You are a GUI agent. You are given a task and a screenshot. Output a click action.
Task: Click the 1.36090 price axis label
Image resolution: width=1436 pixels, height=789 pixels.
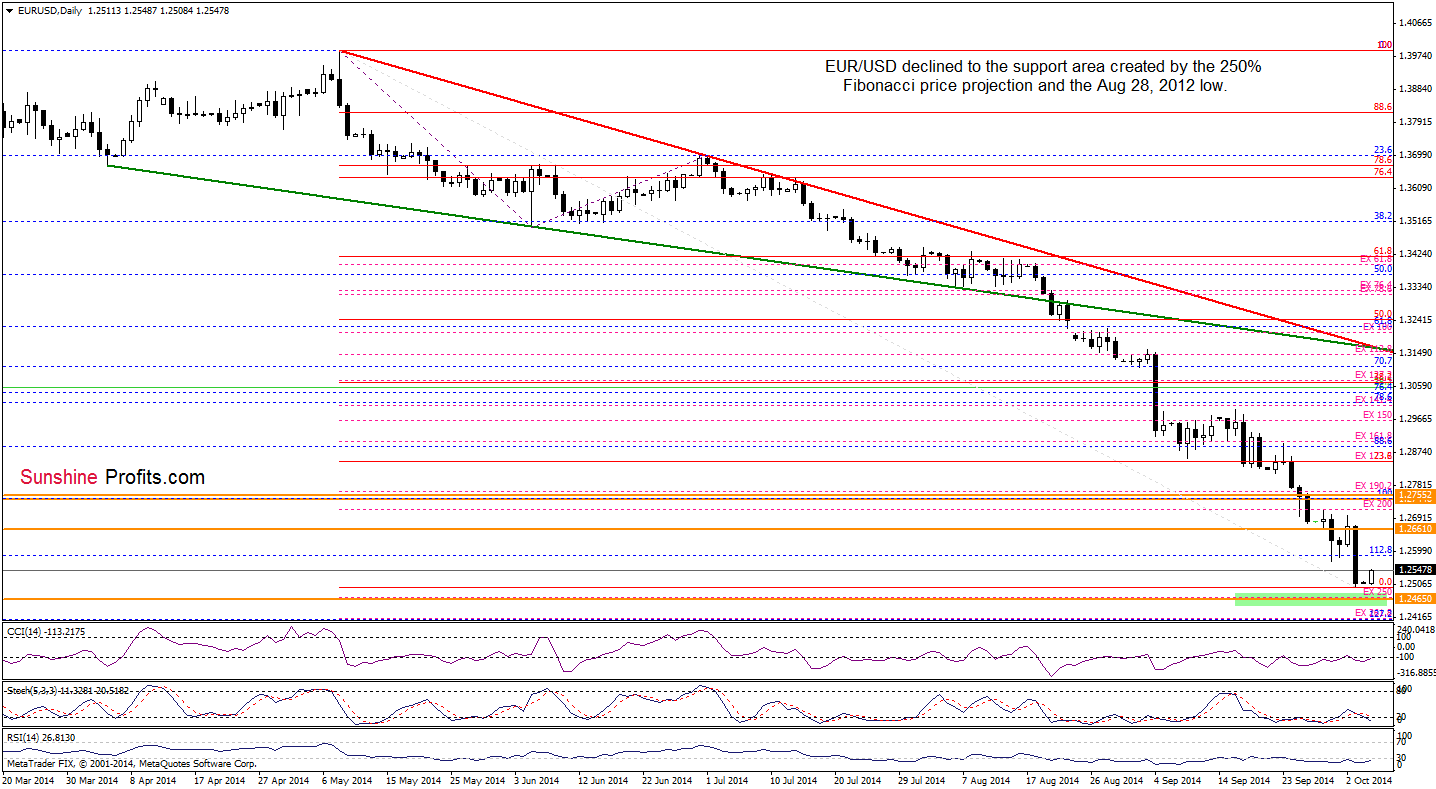click(x=1417, y=187)
